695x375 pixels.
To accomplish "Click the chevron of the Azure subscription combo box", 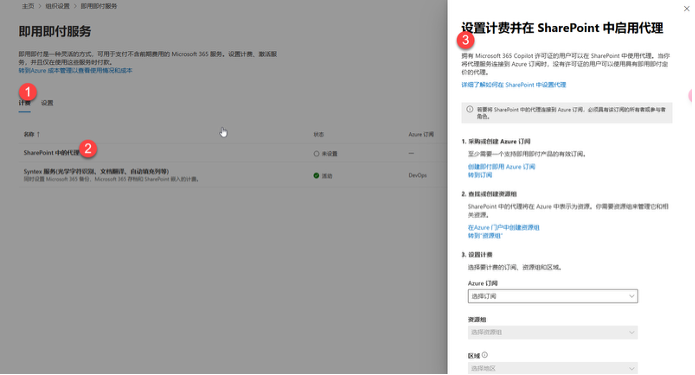I will pyautogui.click(x=631, y=296).
